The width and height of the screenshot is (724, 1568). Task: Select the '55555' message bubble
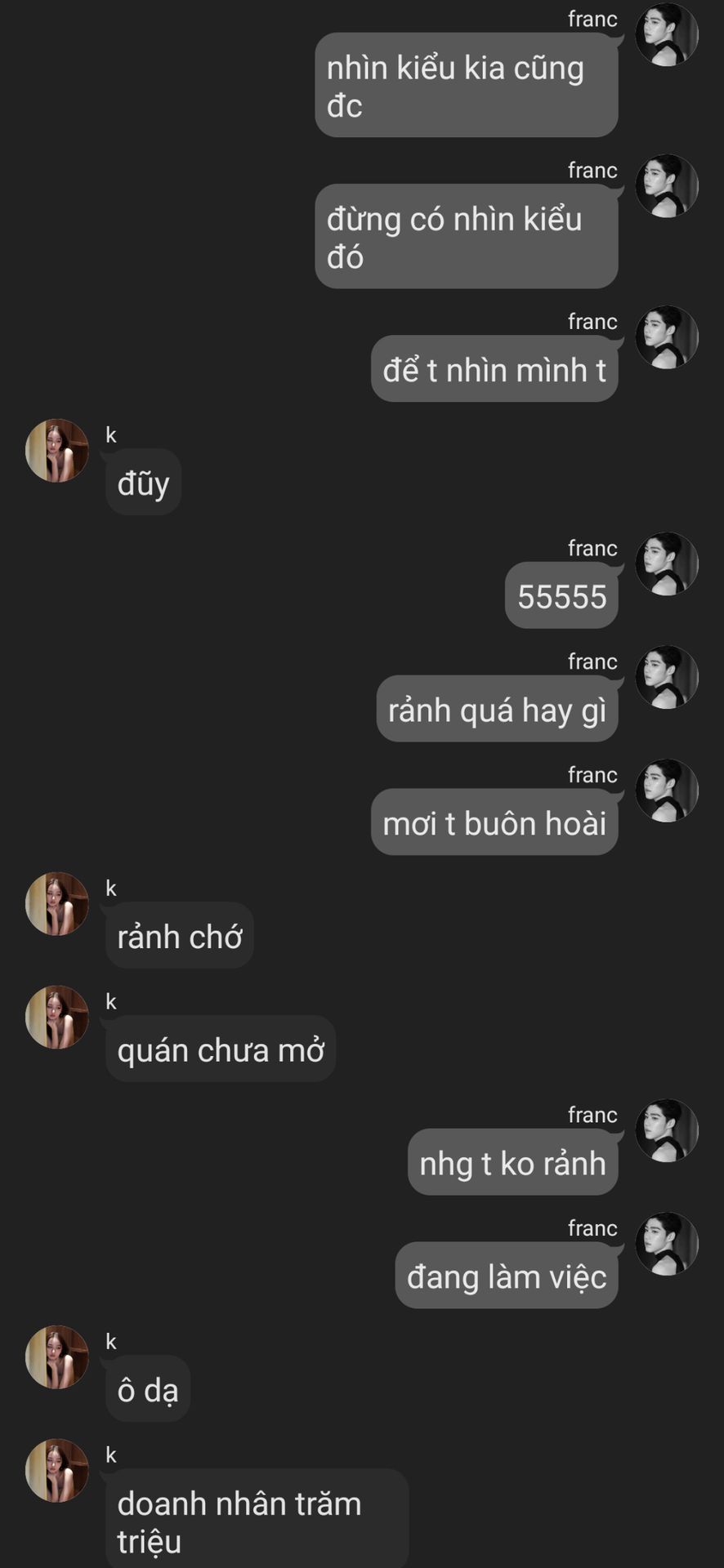pyautogui.click(x=561, y=595)
